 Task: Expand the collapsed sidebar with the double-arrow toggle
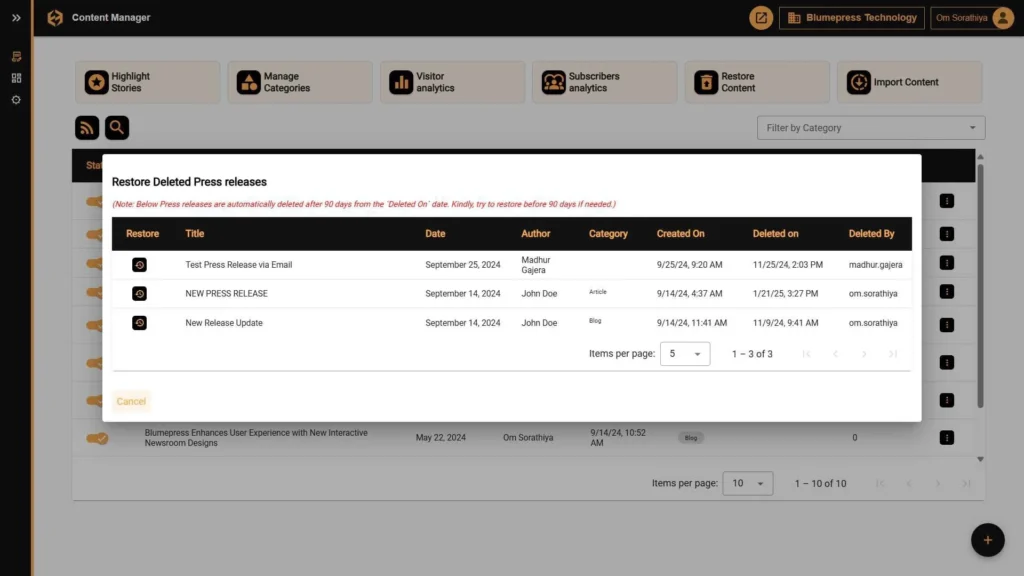click(14, 17)
